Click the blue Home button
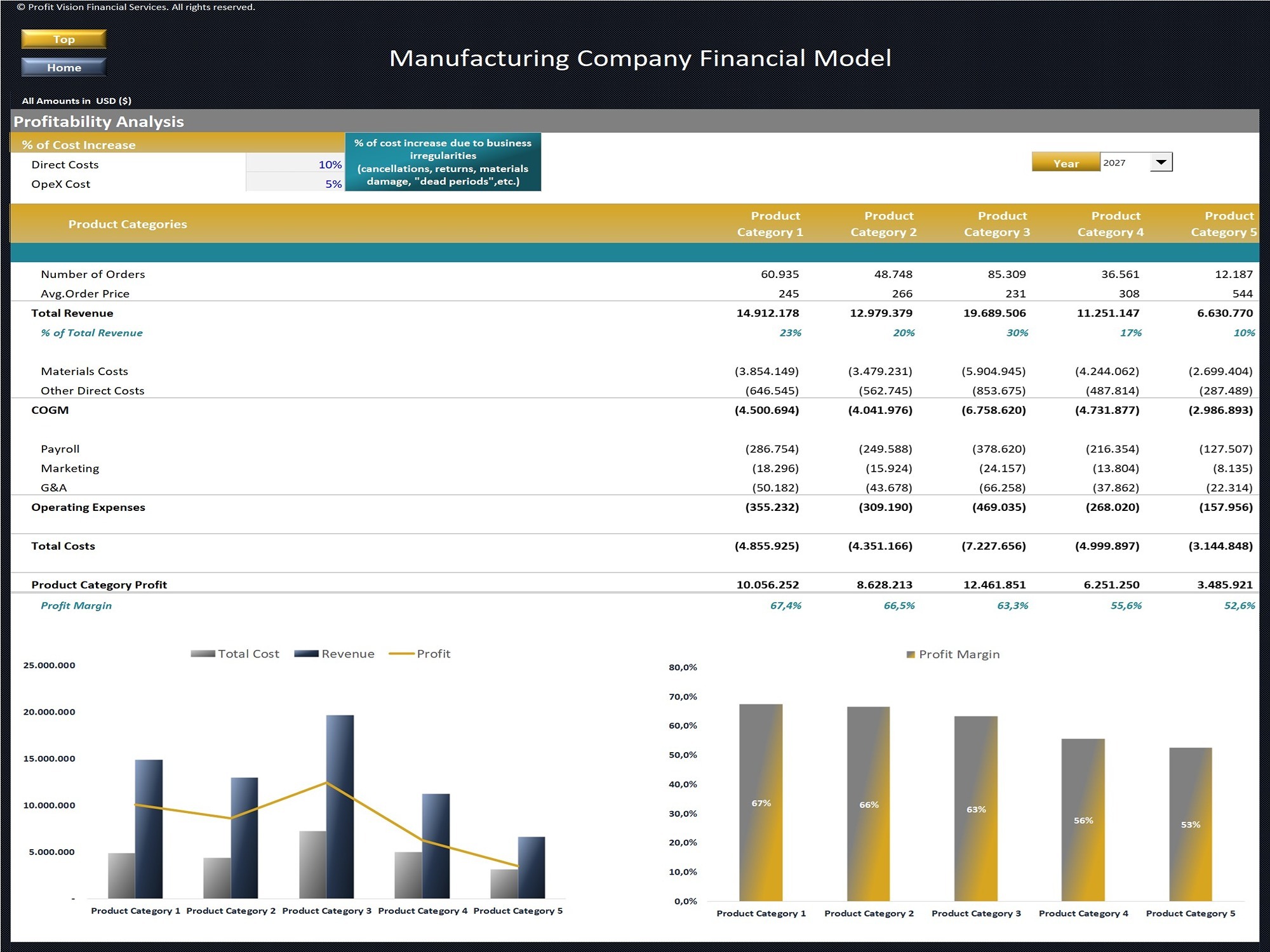 [x=63, y=67]
